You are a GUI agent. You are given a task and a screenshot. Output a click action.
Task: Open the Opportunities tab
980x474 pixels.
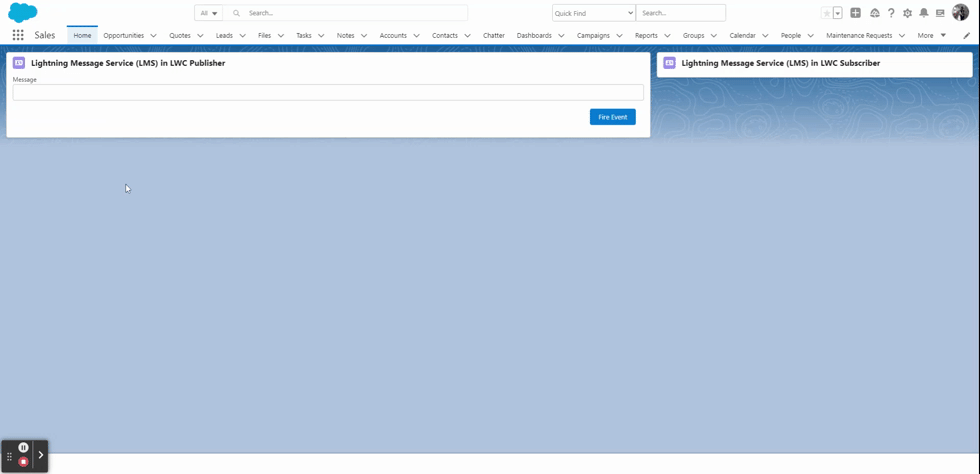124,36
